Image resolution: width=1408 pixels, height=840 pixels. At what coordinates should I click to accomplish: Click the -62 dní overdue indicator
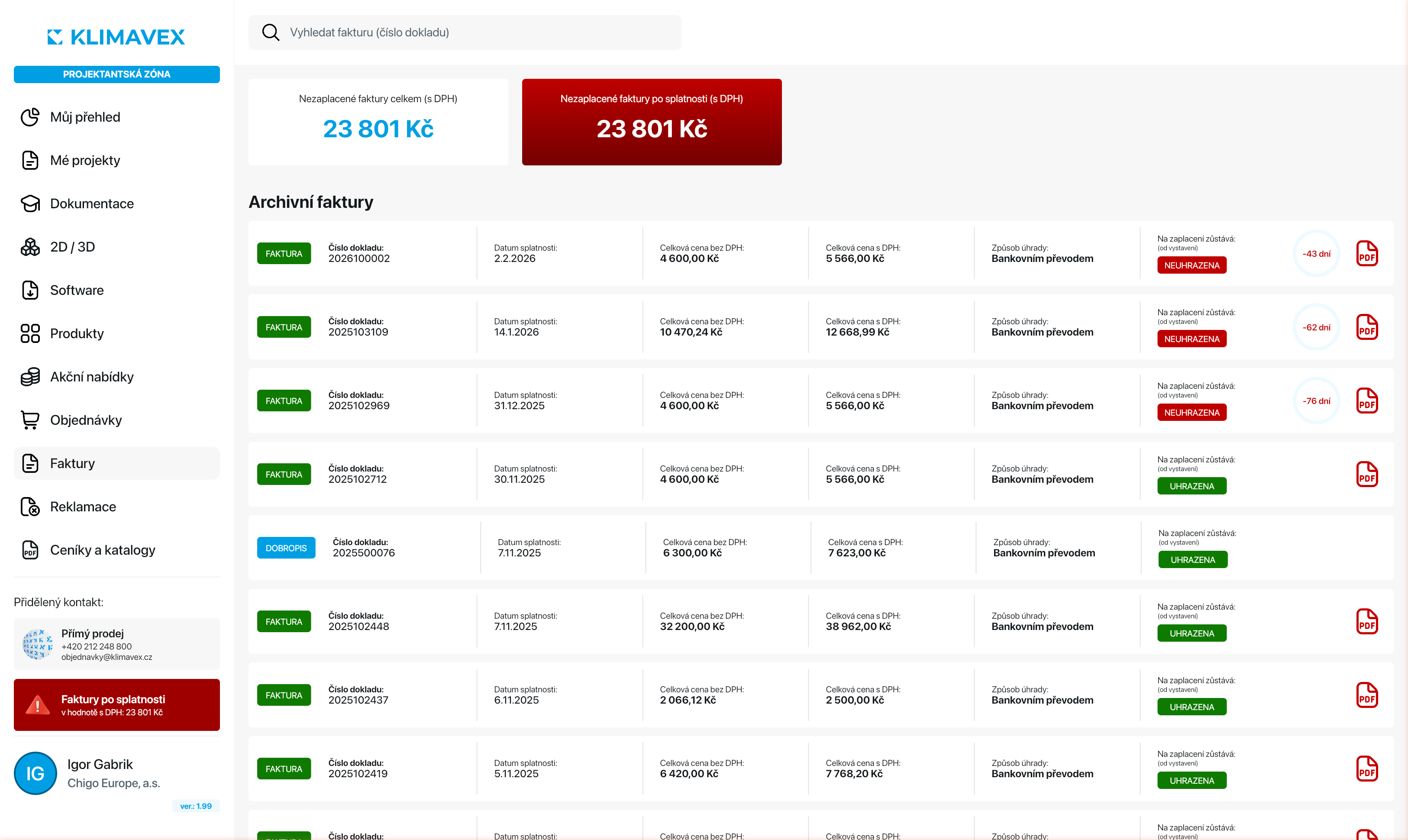(1316, 327)
